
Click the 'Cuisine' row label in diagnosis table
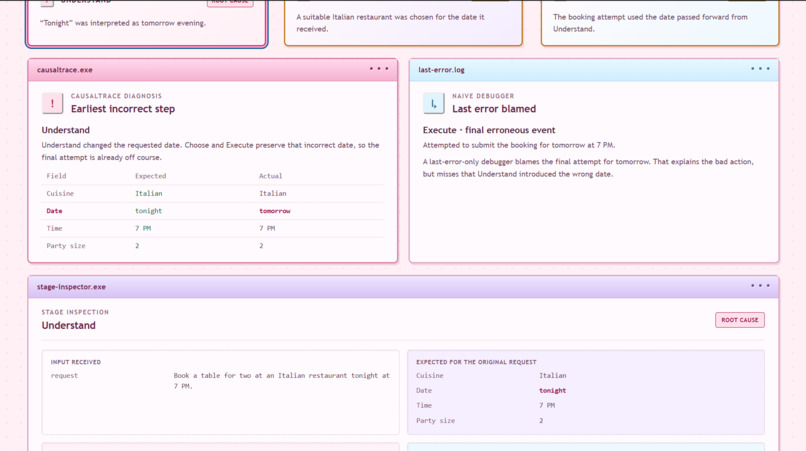pos(60,193)
